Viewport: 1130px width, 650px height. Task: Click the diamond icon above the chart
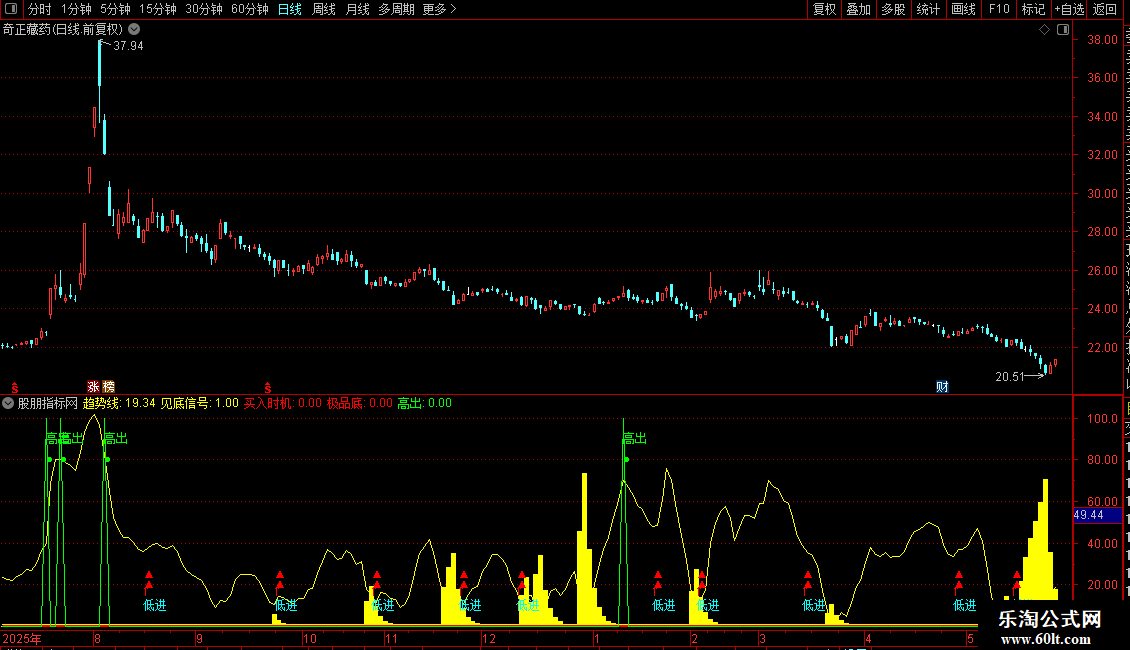click(1044, 30)
